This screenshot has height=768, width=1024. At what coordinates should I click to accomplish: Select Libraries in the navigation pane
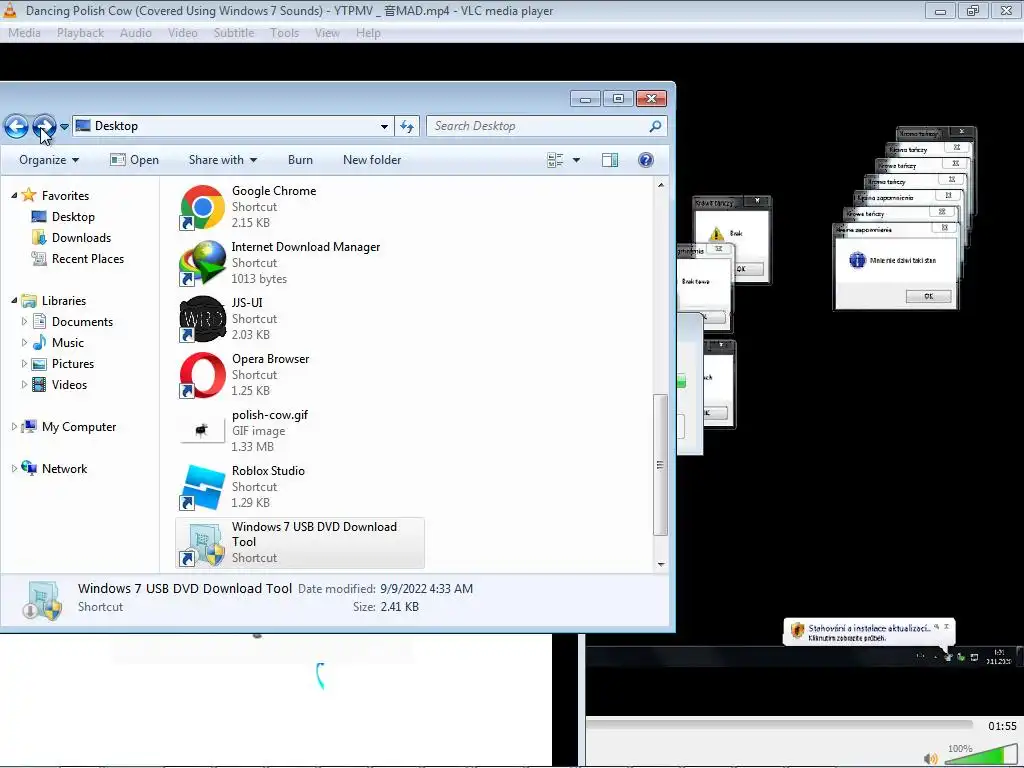[x=54, y=300]
